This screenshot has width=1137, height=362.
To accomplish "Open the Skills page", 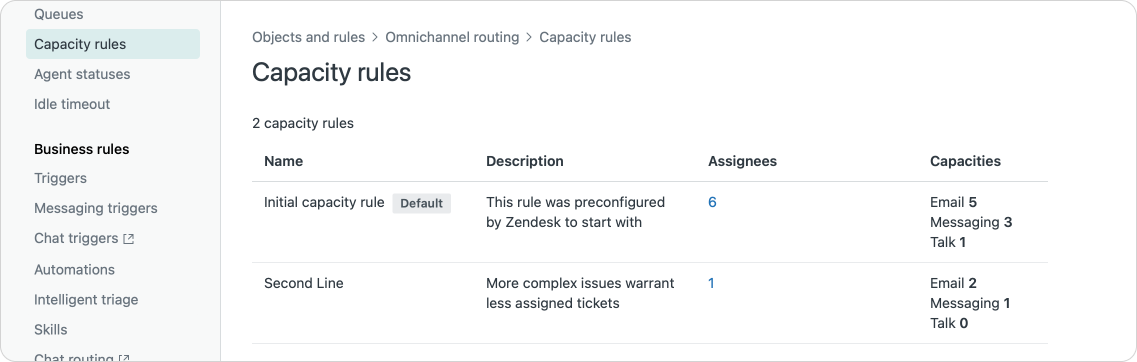I will [x=51, y=329].
